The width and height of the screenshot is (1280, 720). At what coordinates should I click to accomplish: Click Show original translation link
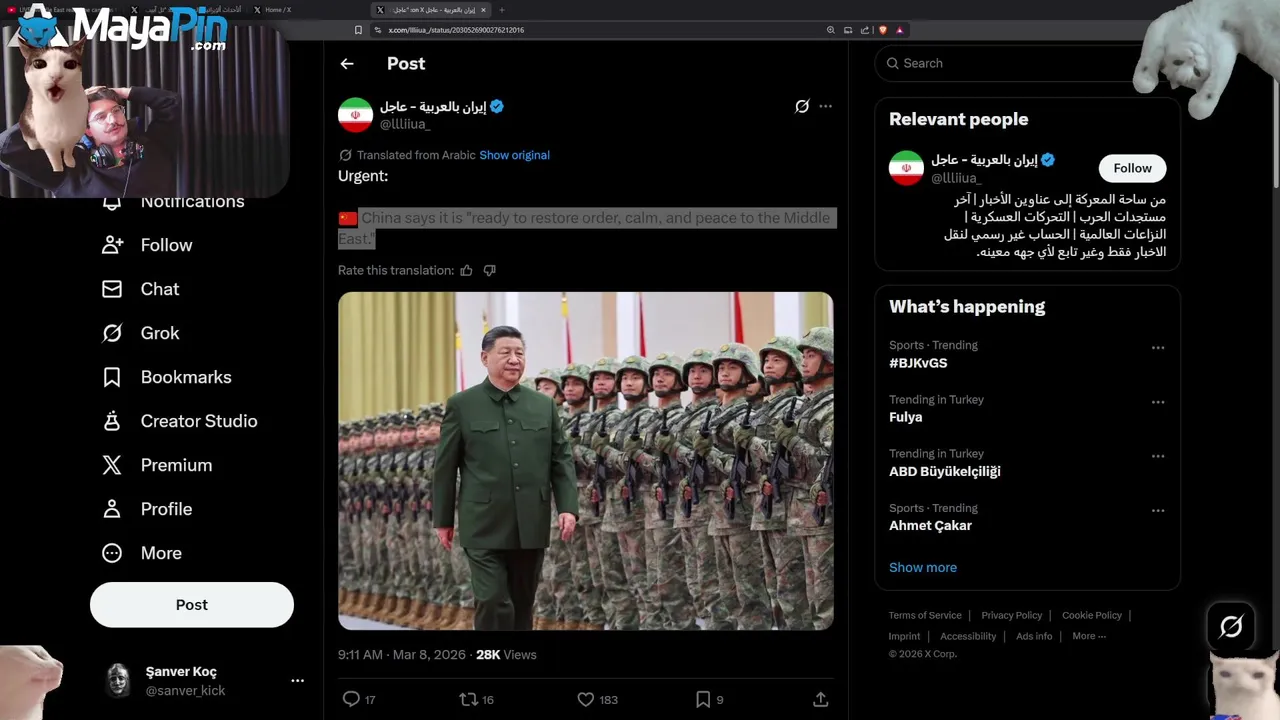(514, 155)
